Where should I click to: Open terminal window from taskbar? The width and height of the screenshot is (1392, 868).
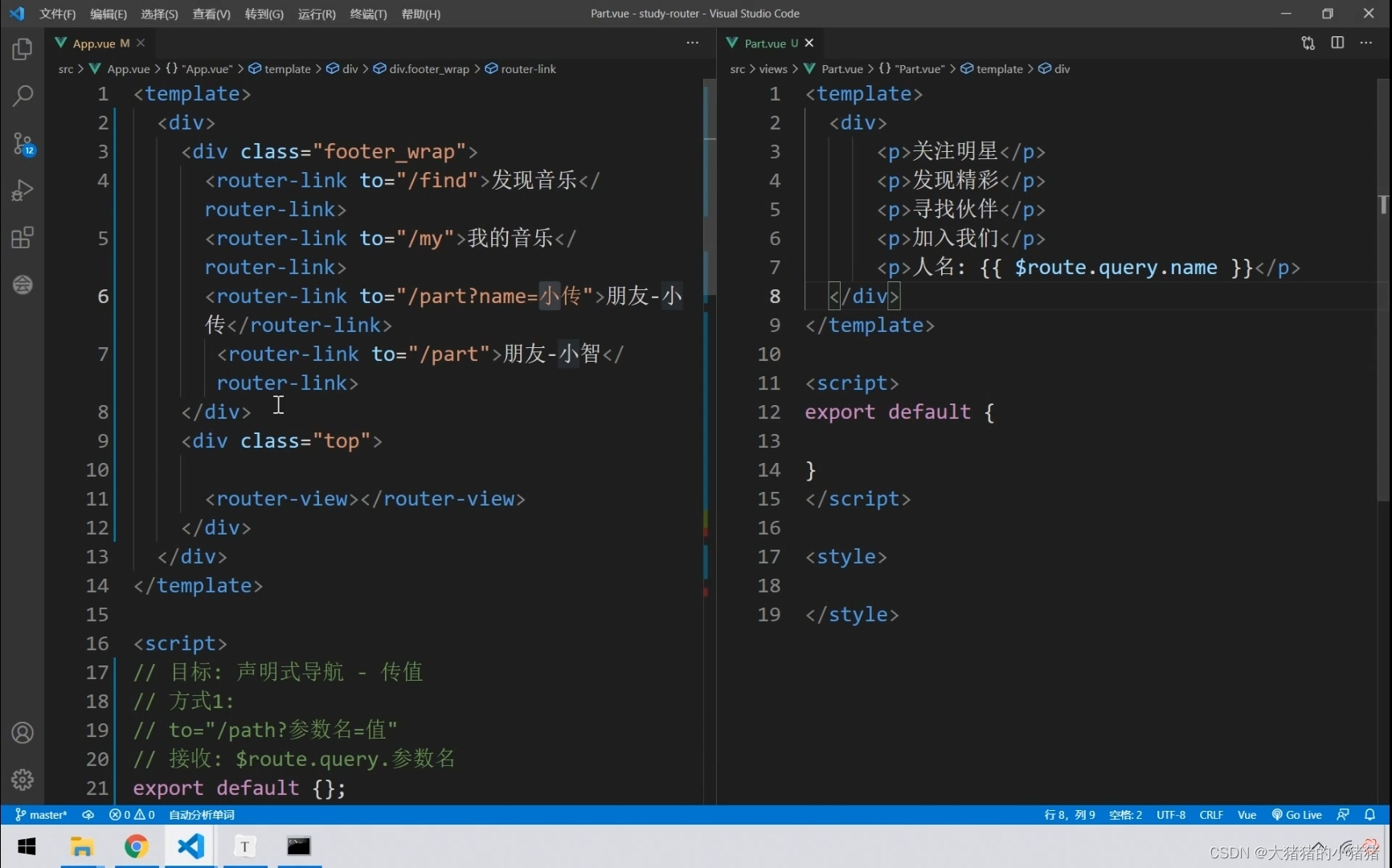pos(299,846)
